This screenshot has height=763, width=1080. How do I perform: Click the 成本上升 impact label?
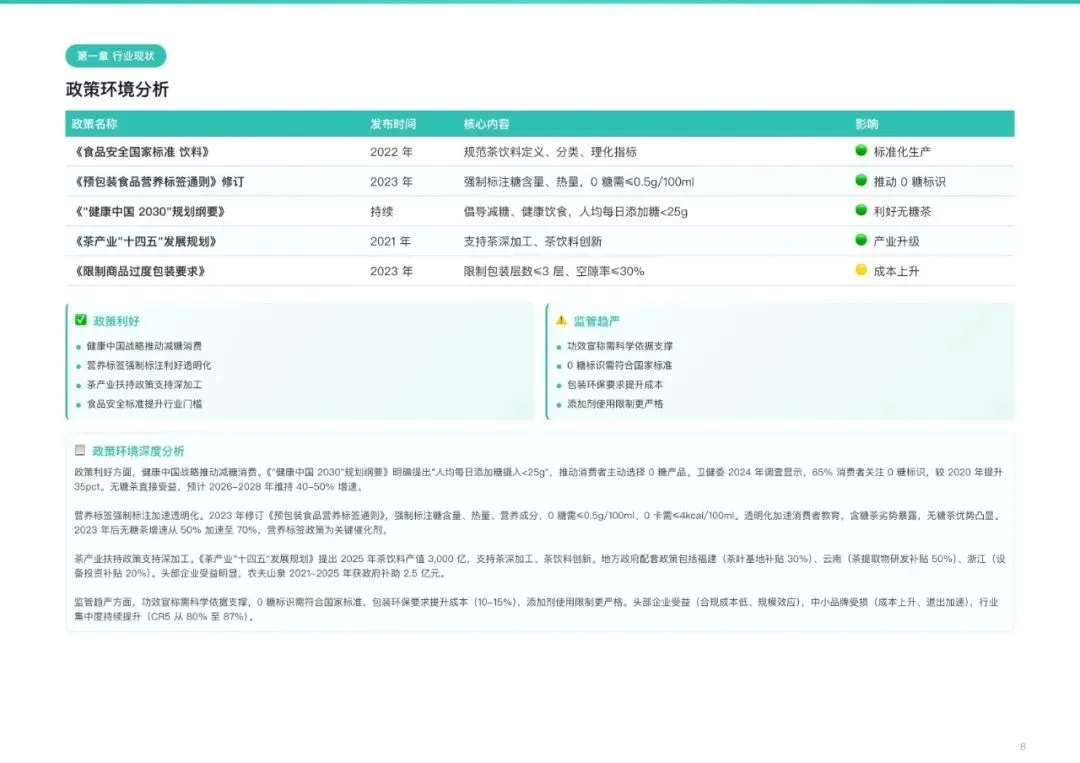896,271
